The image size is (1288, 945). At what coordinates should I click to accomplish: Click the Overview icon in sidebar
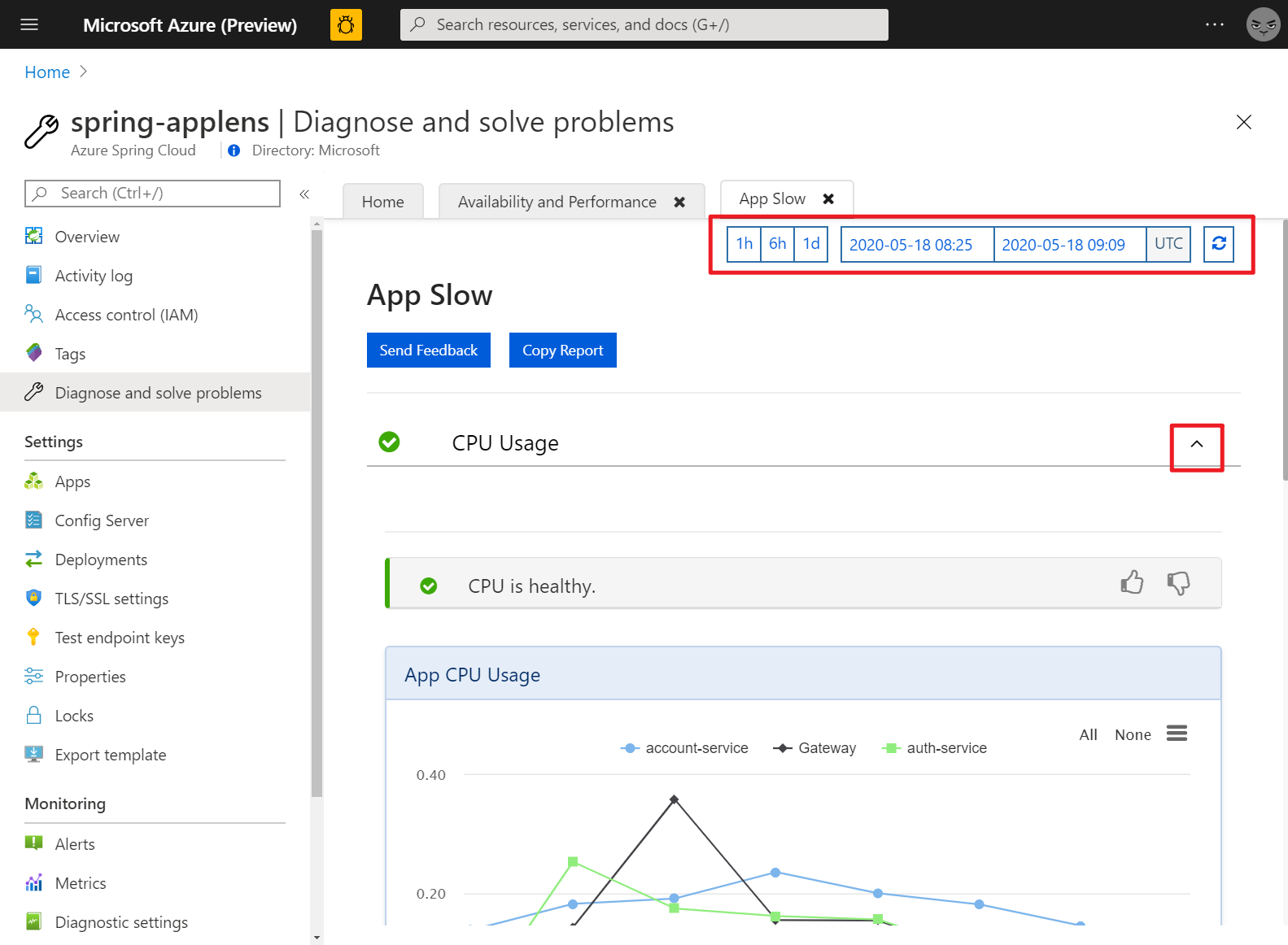point(33,236)
